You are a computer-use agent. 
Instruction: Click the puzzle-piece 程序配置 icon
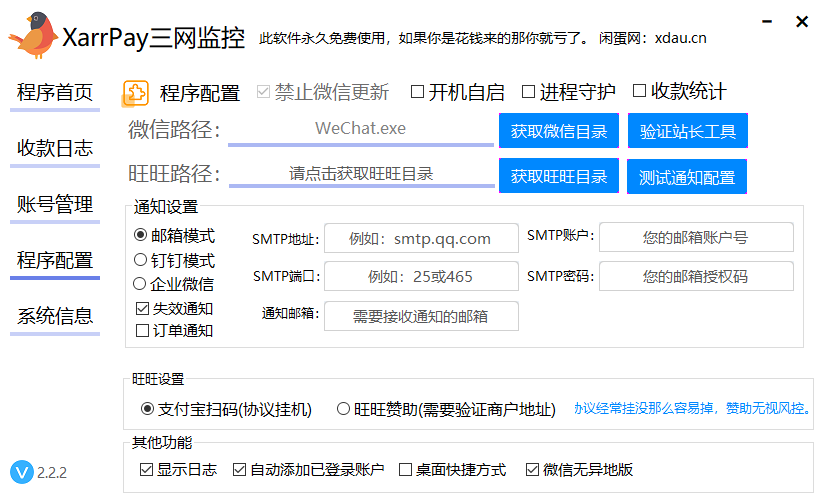point(135,94)
